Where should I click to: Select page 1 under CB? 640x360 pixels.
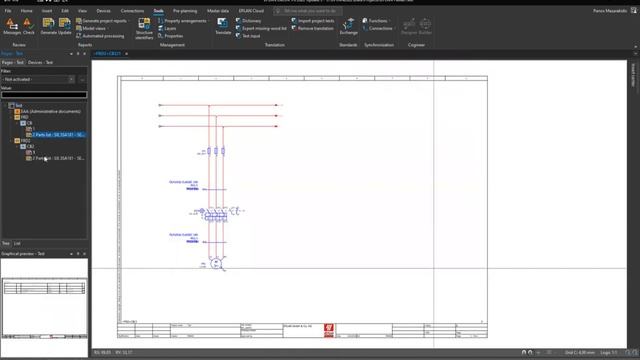coord(31,129)
